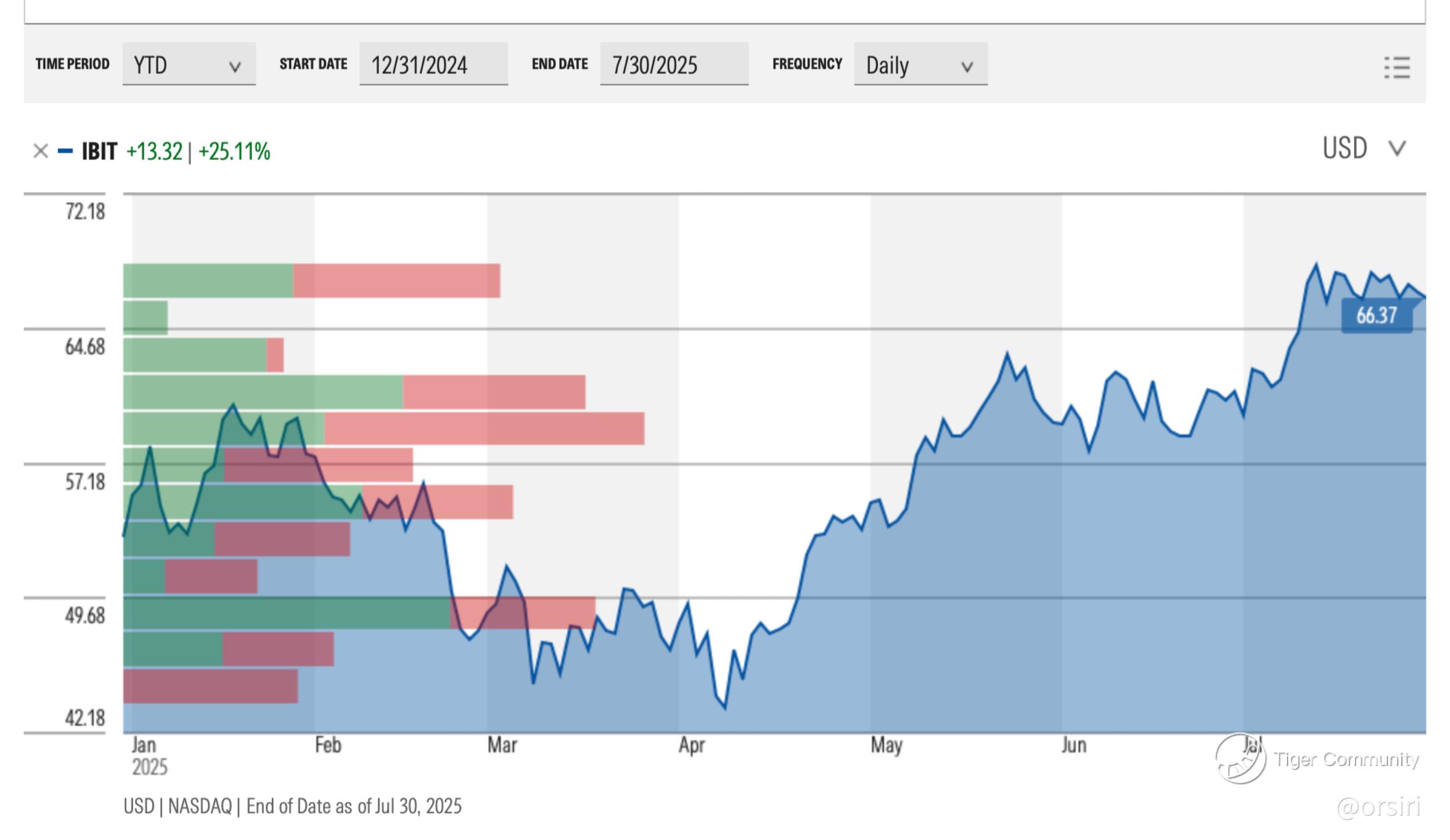Select the topmost volume profile bar
This screenshot has height=840, width=1450.
pyautogui.click(x=311, y=281)
